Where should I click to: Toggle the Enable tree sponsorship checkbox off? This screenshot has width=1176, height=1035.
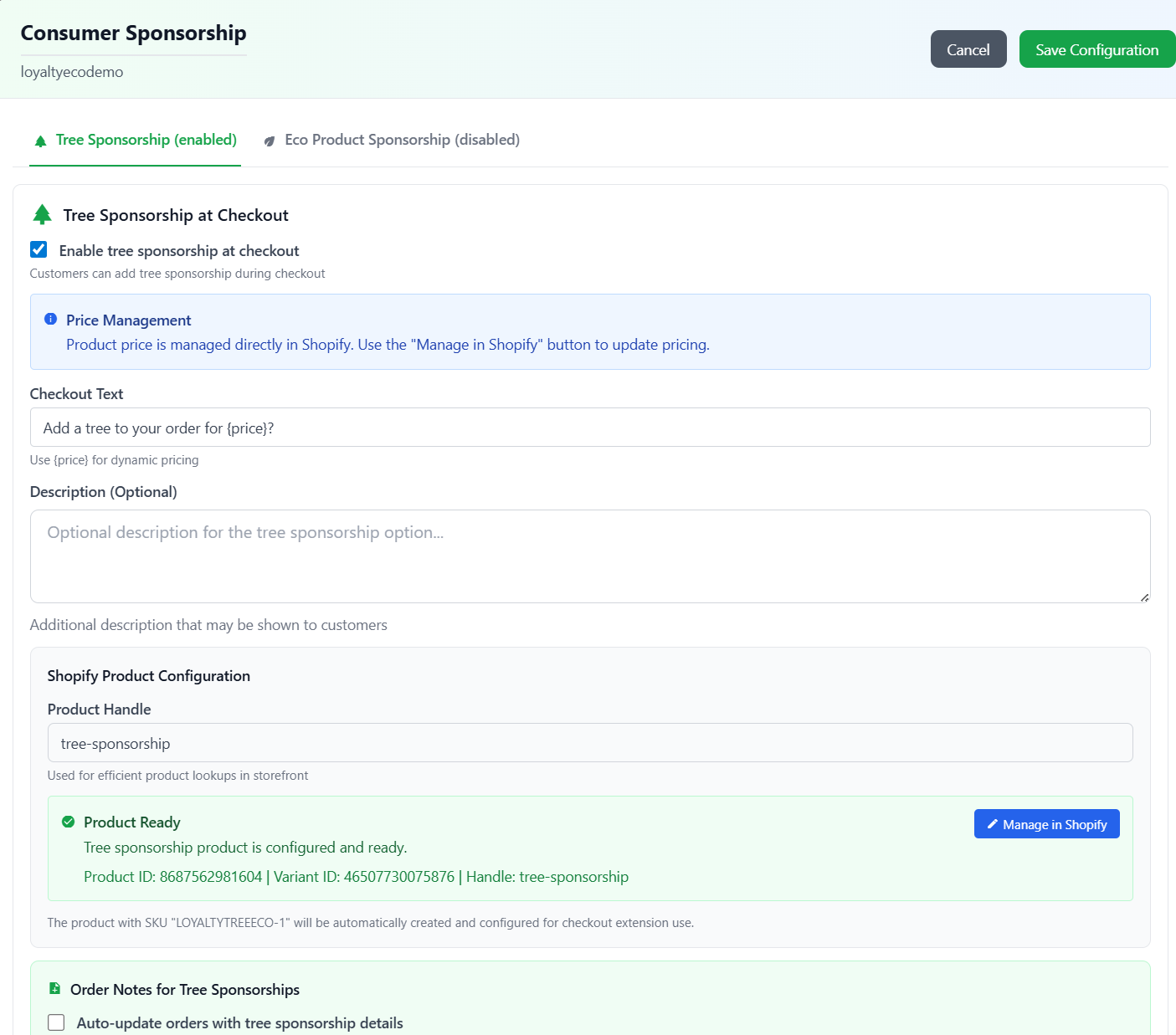[39, 249]
